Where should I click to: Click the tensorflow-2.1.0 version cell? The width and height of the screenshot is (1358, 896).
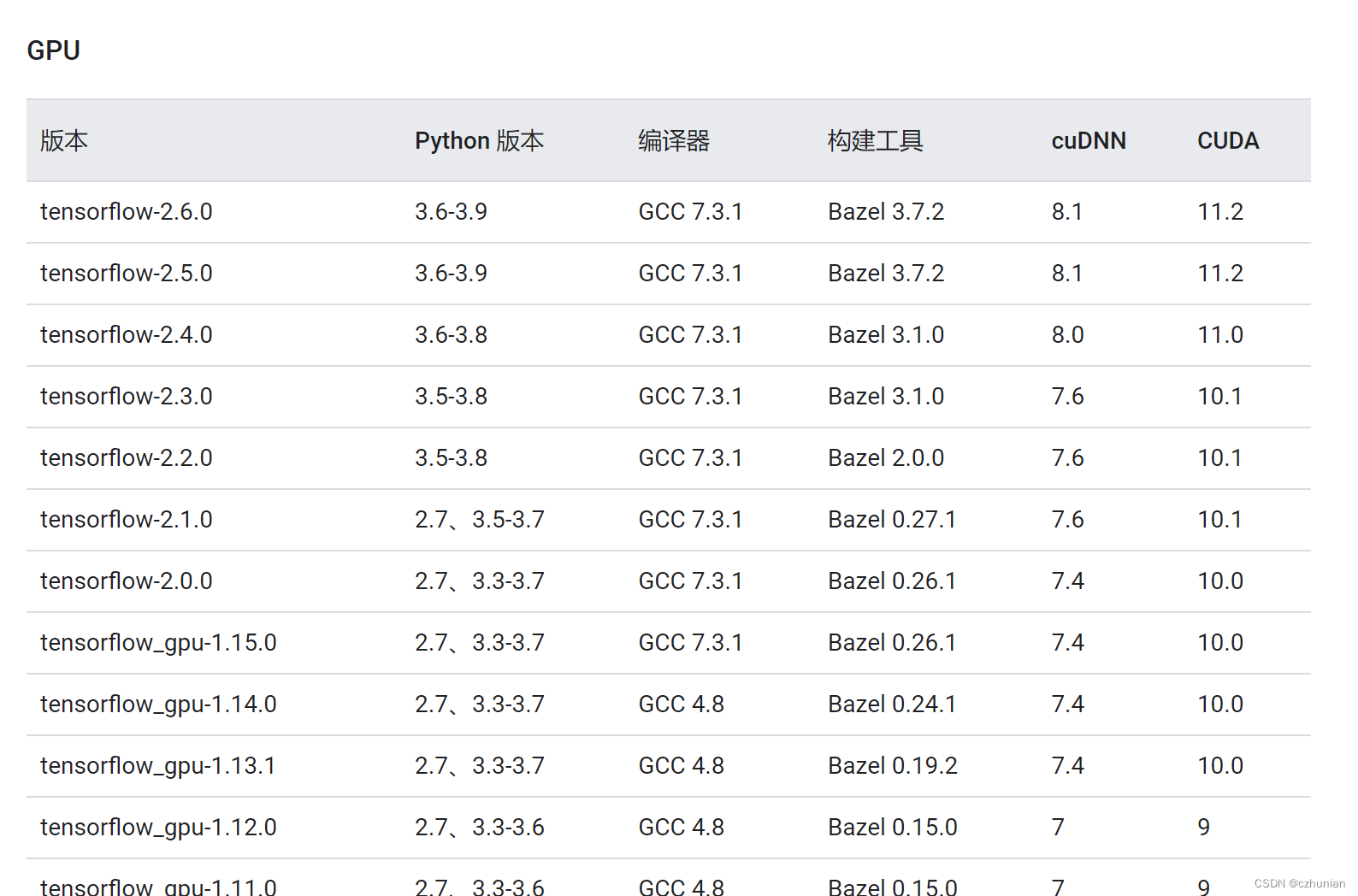click(x=127, y=519)
